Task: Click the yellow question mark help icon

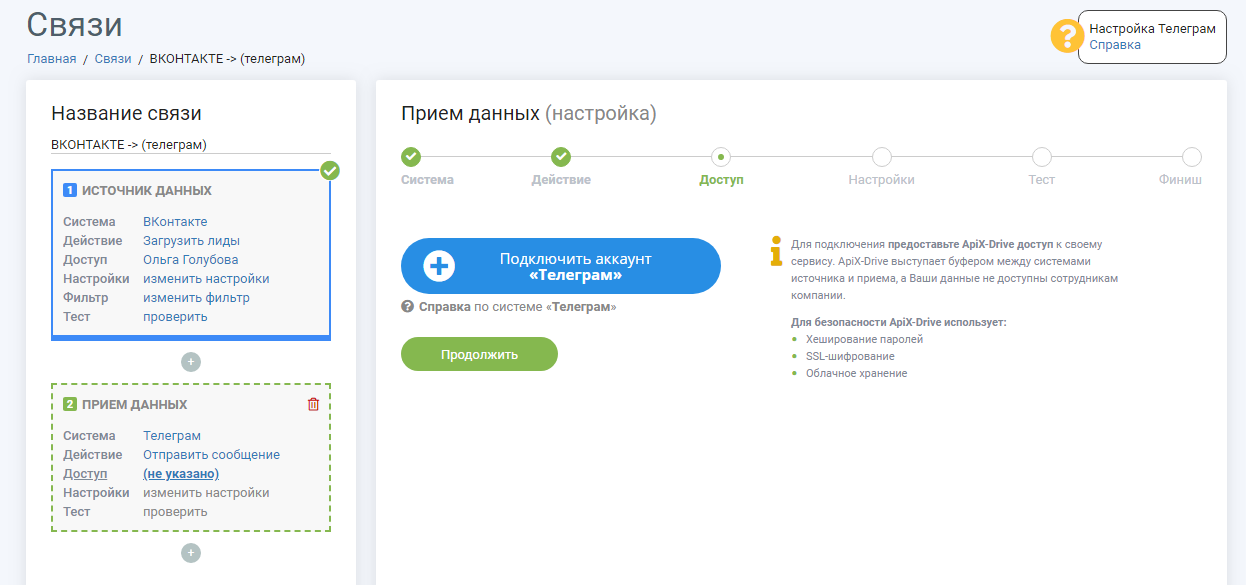Action: (x=1067, y=36)
